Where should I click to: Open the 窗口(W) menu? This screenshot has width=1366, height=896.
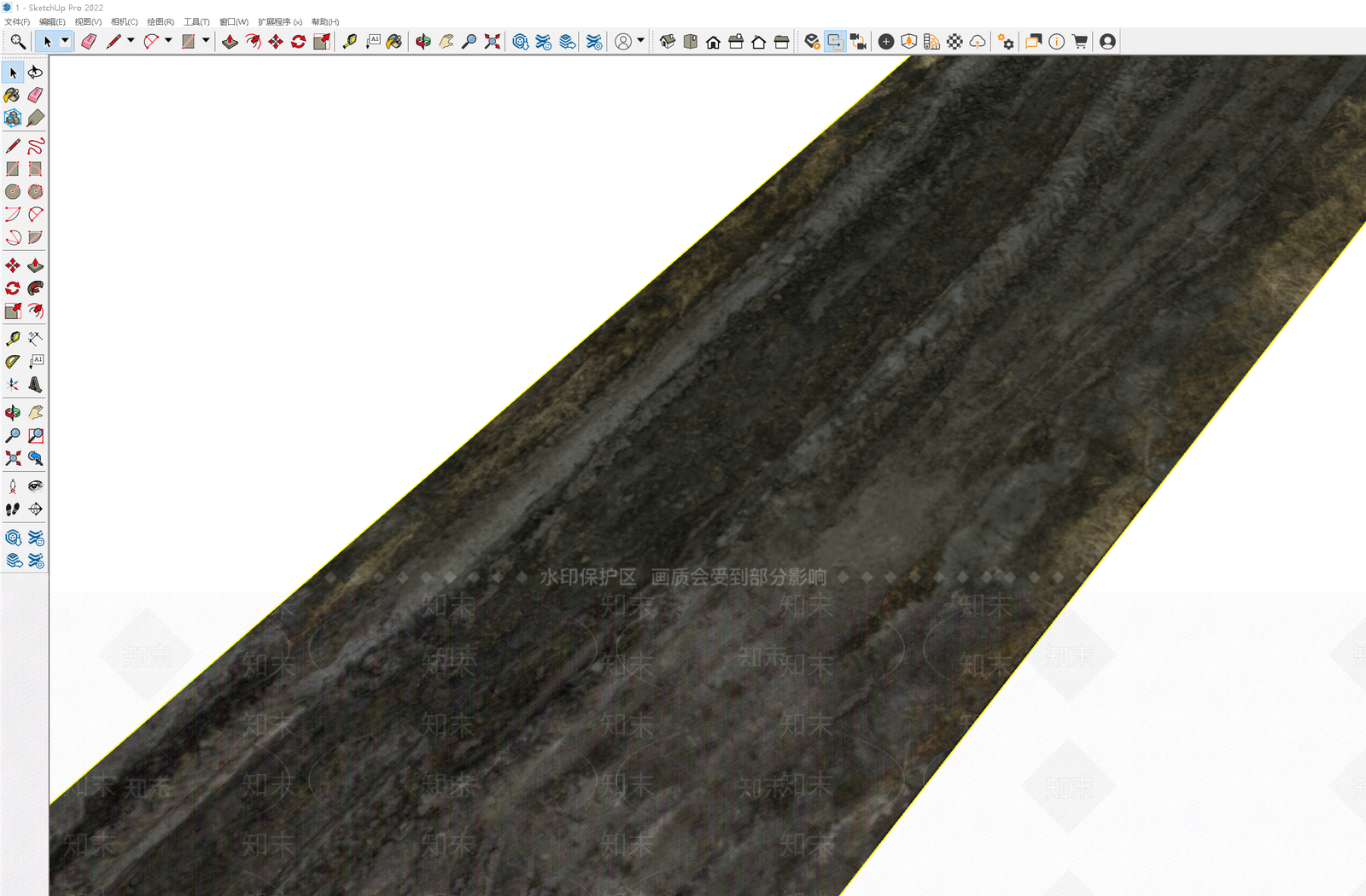pos(234,21)
